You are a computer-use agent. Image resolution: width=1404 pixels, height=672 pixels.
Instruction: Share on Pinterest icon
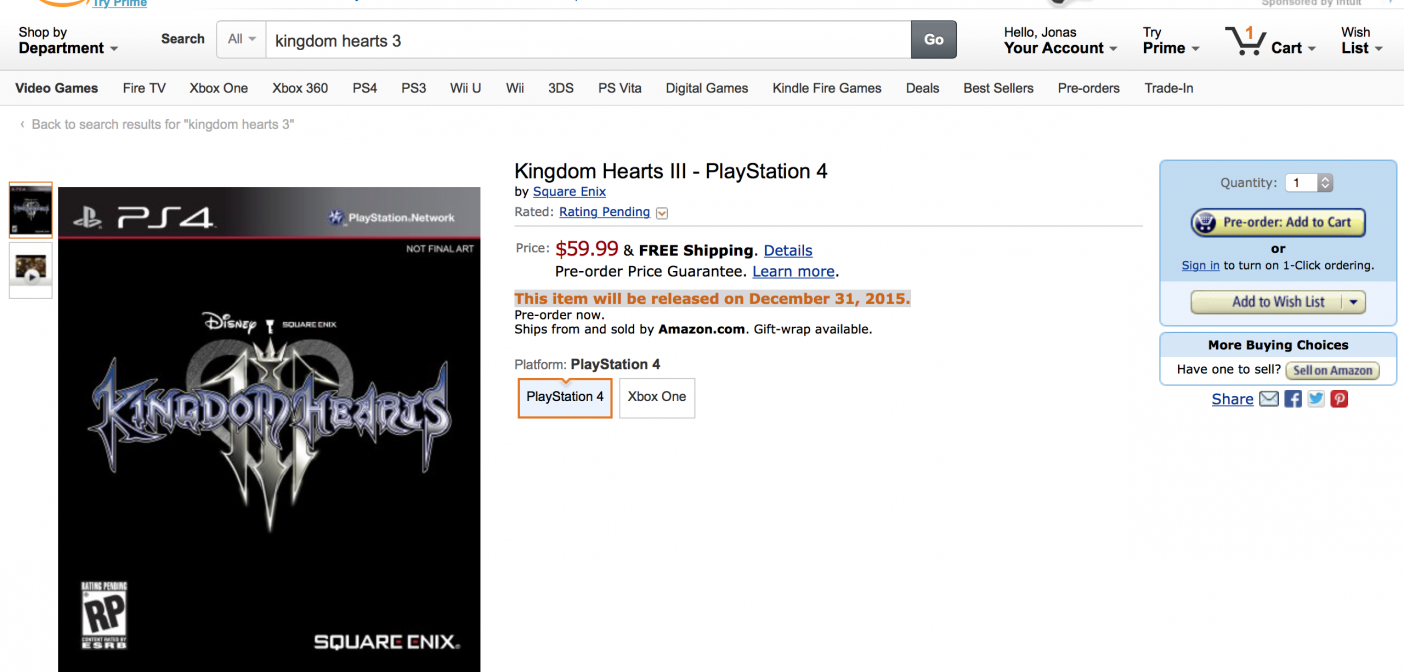coord(1339,399)
